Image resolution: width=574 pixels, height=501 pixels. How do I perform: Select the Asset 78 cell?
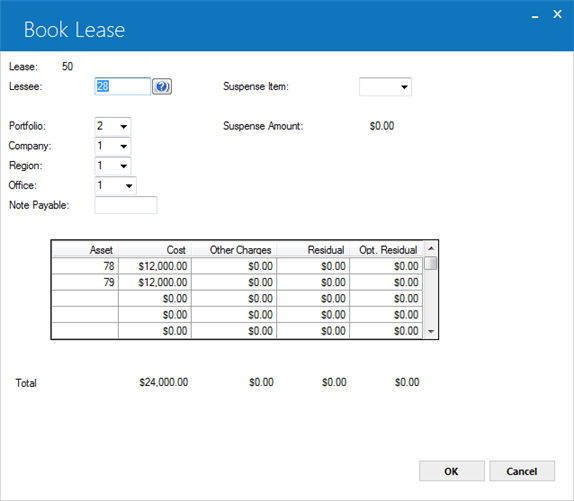pyautogui.click(x=85, y=266)
